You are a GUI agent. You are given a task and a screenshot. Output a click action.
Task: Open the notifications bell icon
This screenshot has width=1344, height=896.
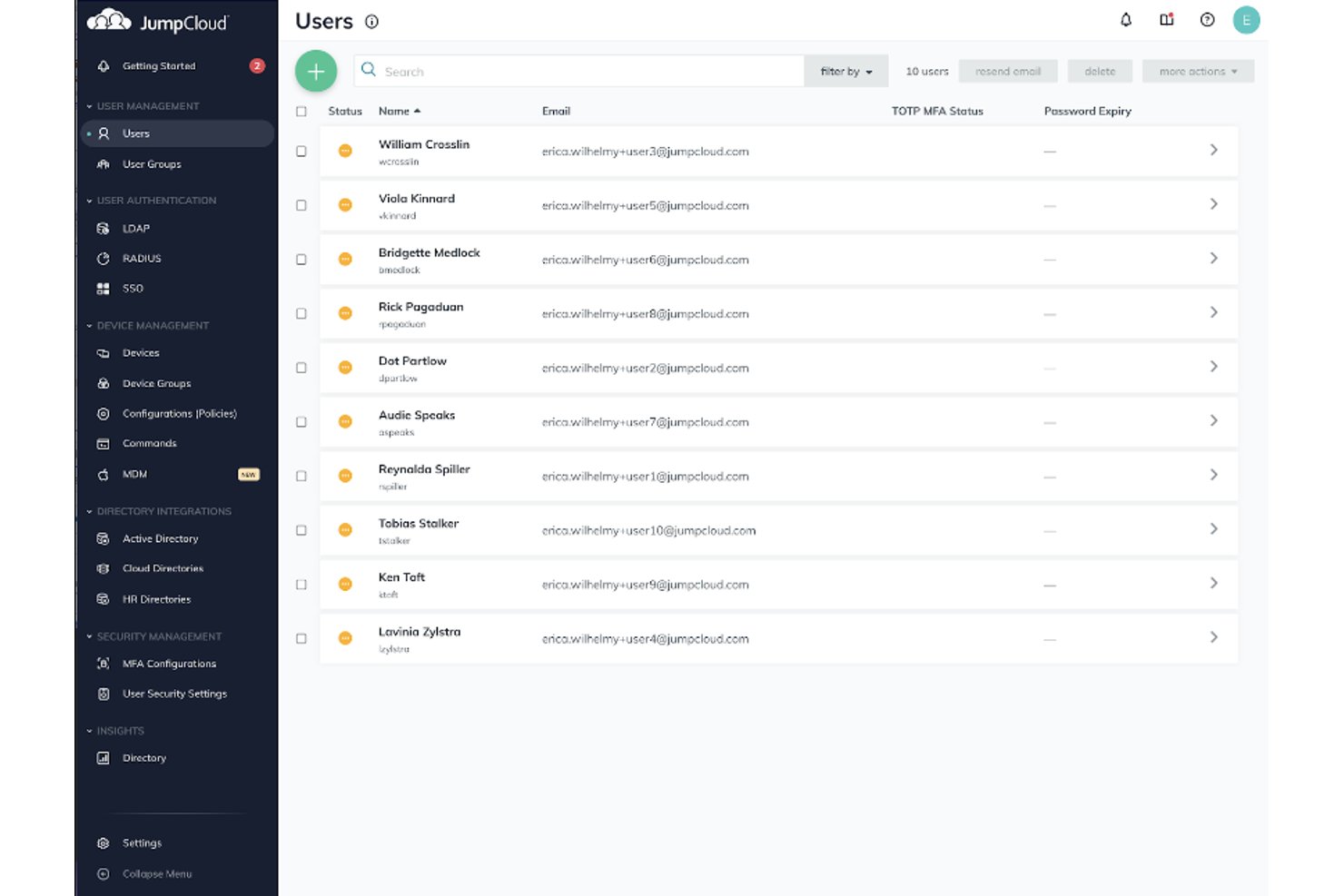pyautogui.click(x=1126, y=20)
